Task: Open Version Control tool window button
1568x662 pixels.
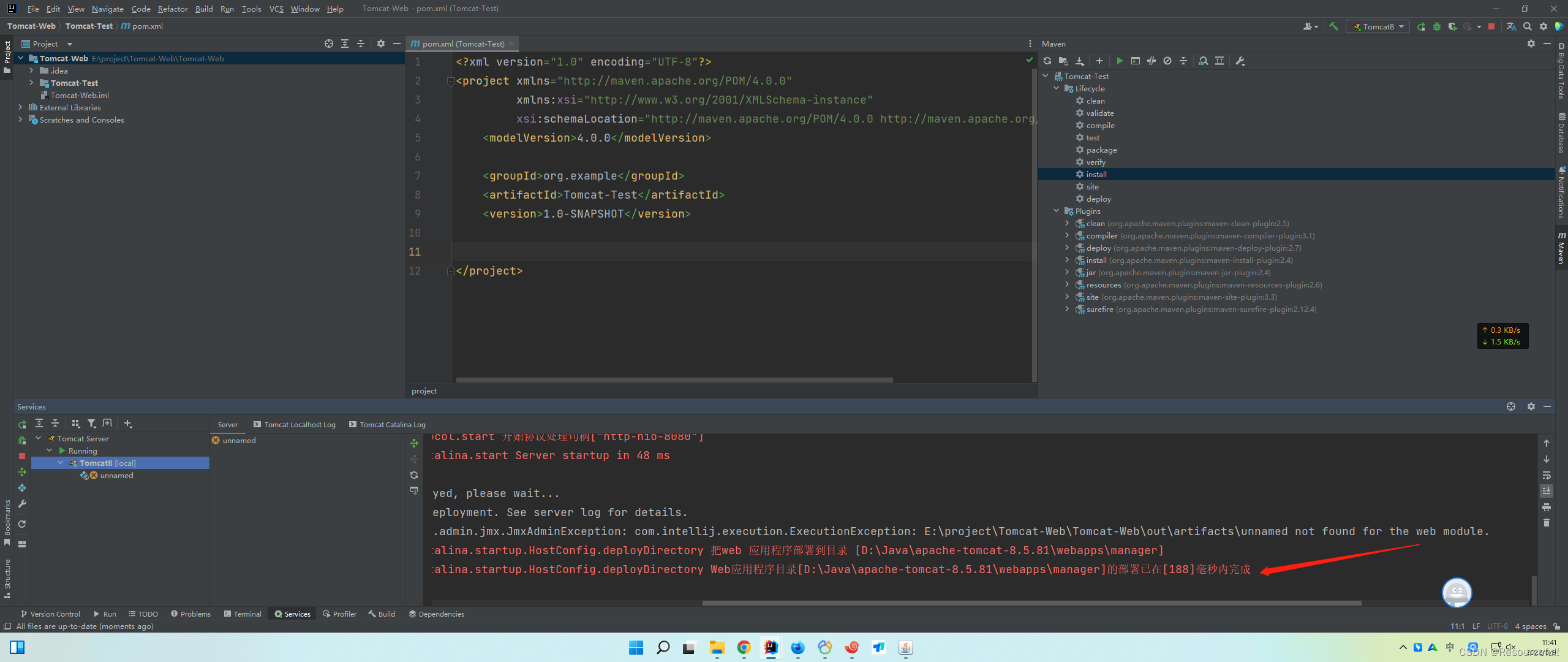Action: tap(50, 614)
